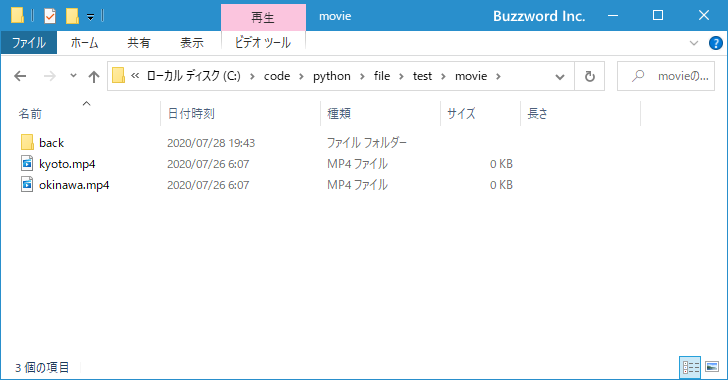Go up one folder level
The image size is (728, 380).
(94, 77)
